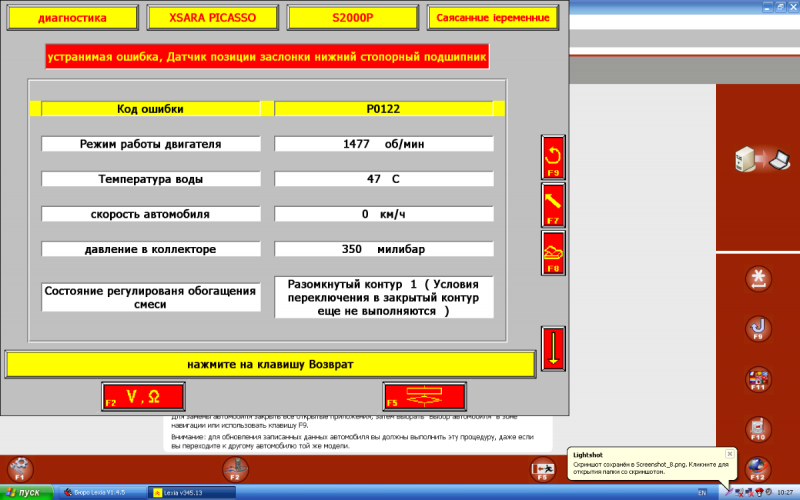Click the XSARA PICASSO header button
This screenshot has height=500, width=800.
[x=212, y=18]
